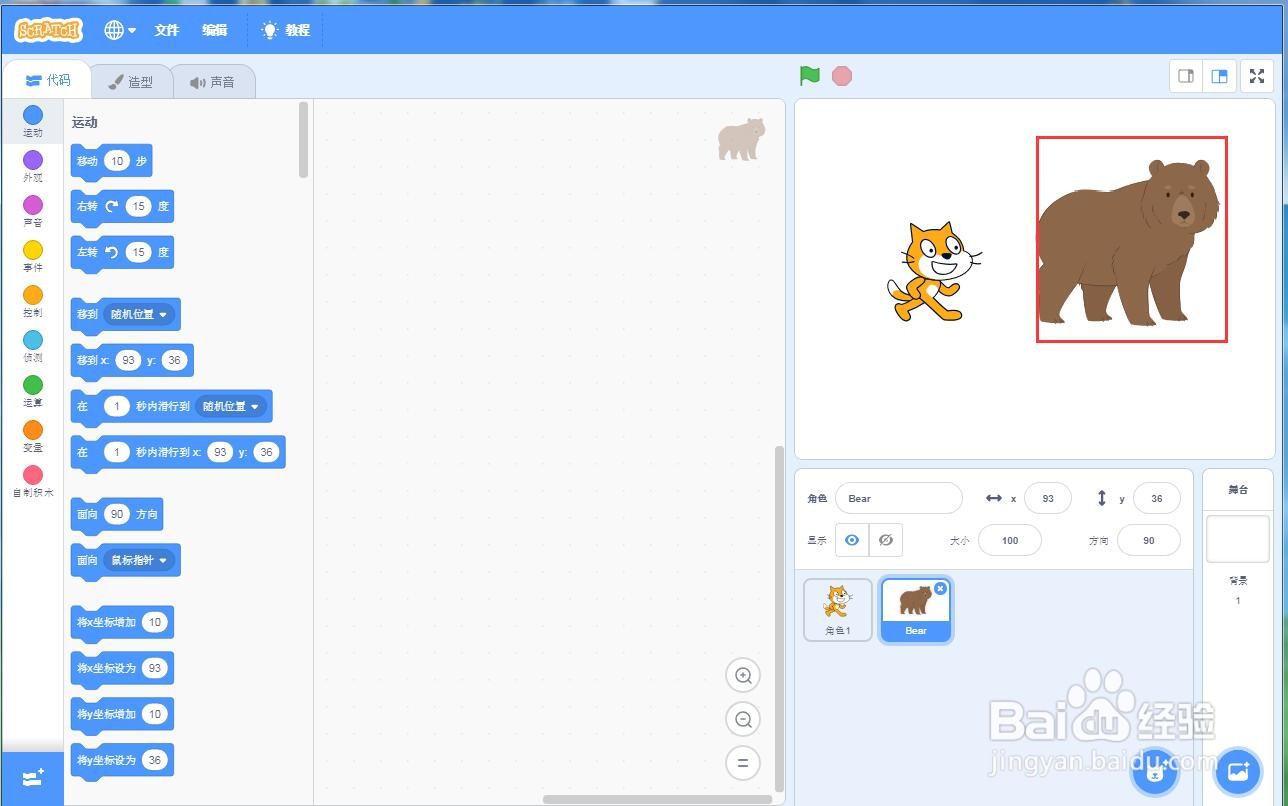Open the 编辑 menu

point(215,30)
